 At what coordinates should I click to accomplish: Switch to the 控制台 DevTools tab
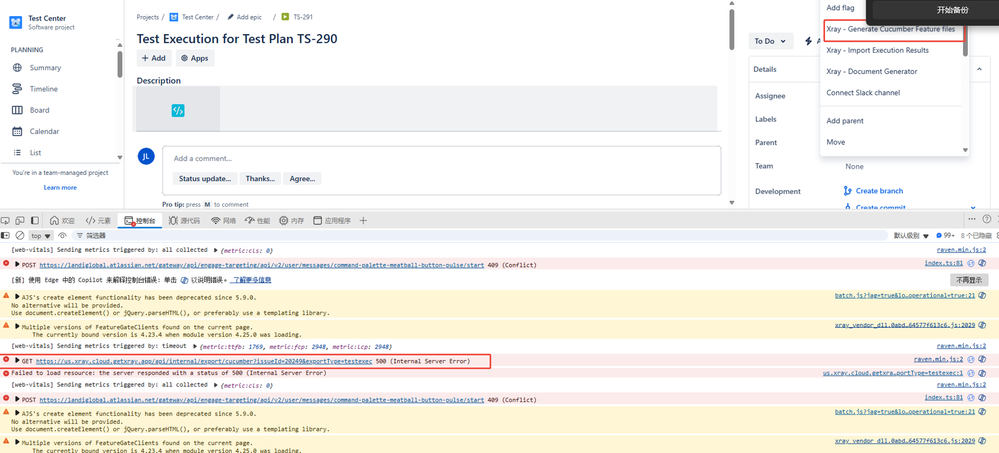[x=140, y=220]
